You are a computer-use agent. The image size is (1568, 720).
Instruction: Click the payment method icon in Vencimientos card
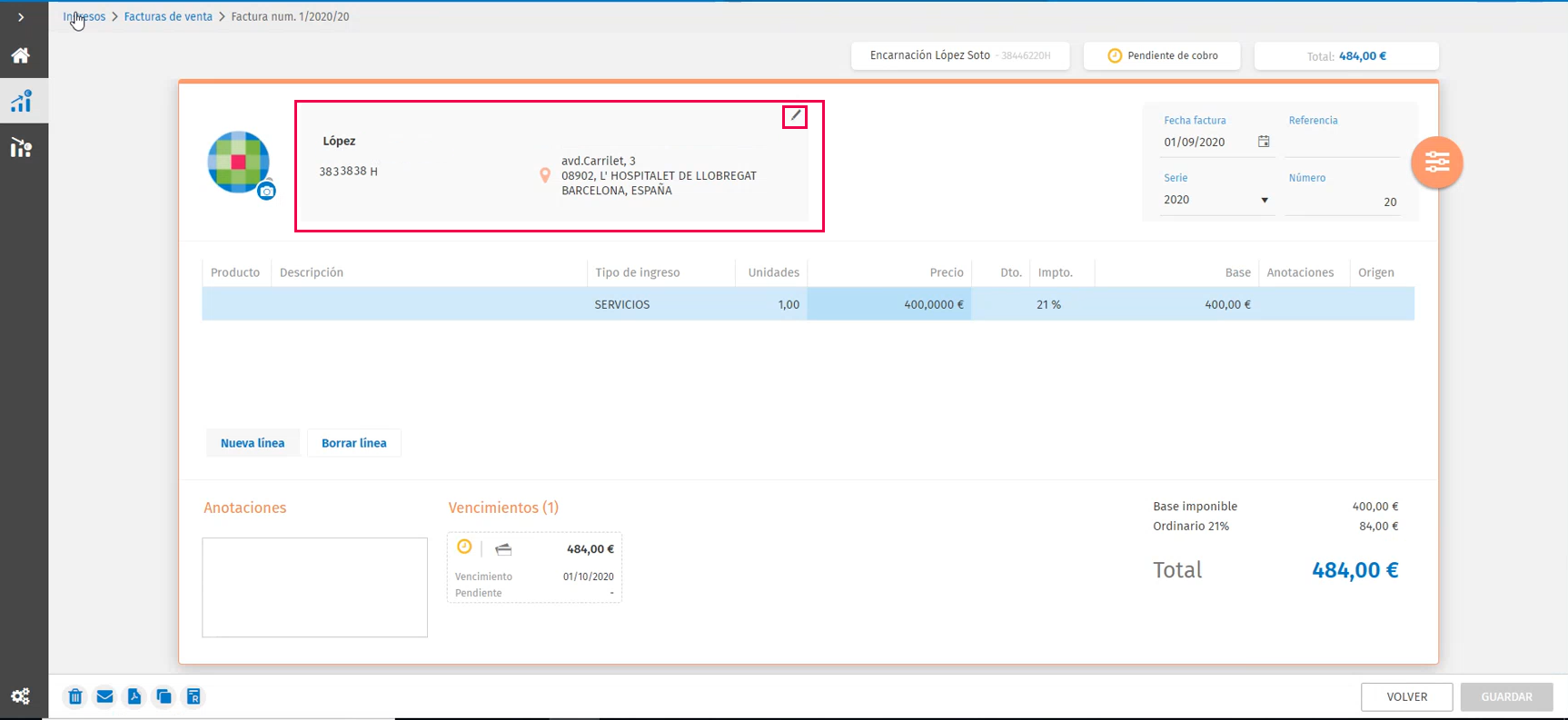click(503, 549)
